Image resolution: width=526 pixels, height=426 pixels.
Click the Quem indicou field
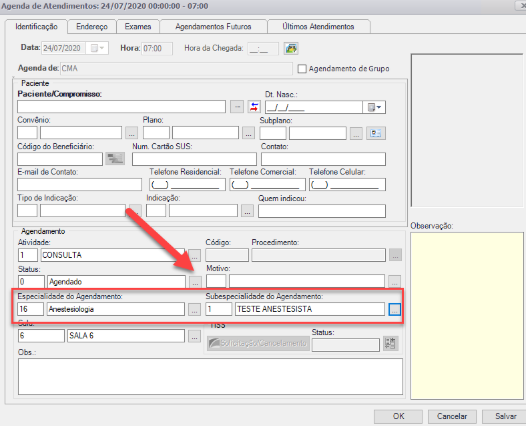point(322,211)
